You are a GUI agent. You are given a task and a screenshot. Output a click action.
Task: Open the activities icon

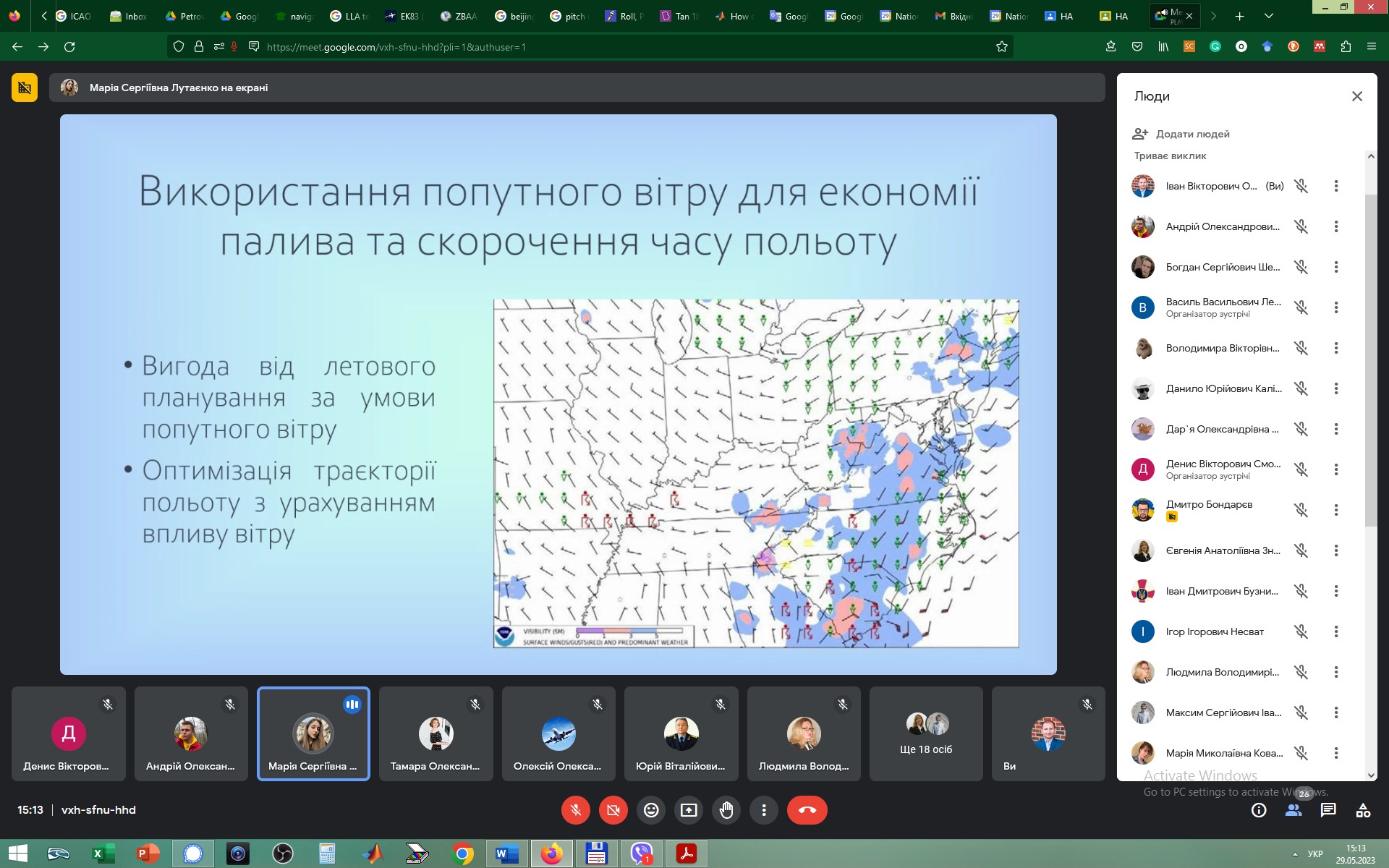[x=1363, y=810]
